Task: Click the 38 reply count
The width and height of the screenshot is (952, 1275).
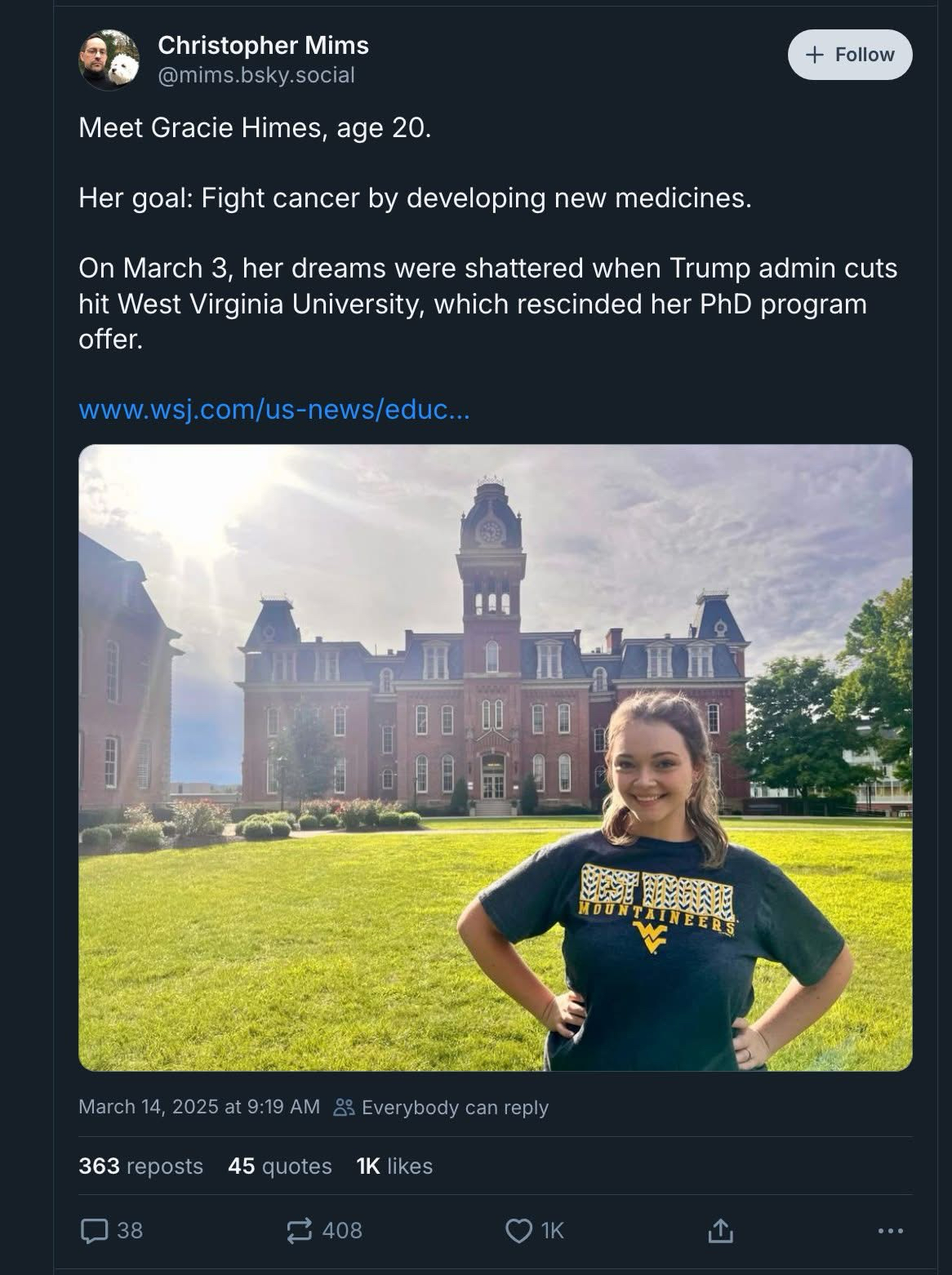Action: (130, 1230)
